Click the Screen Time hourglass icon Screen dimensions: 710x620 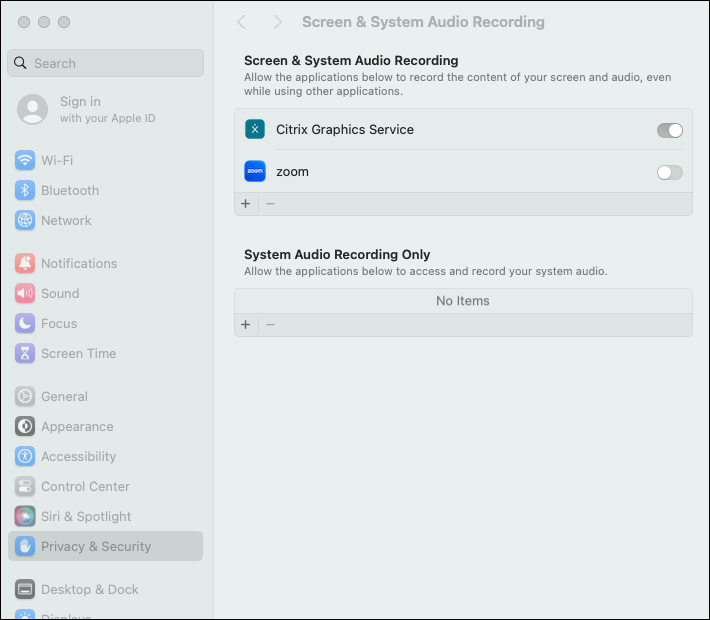coord(25,353)
